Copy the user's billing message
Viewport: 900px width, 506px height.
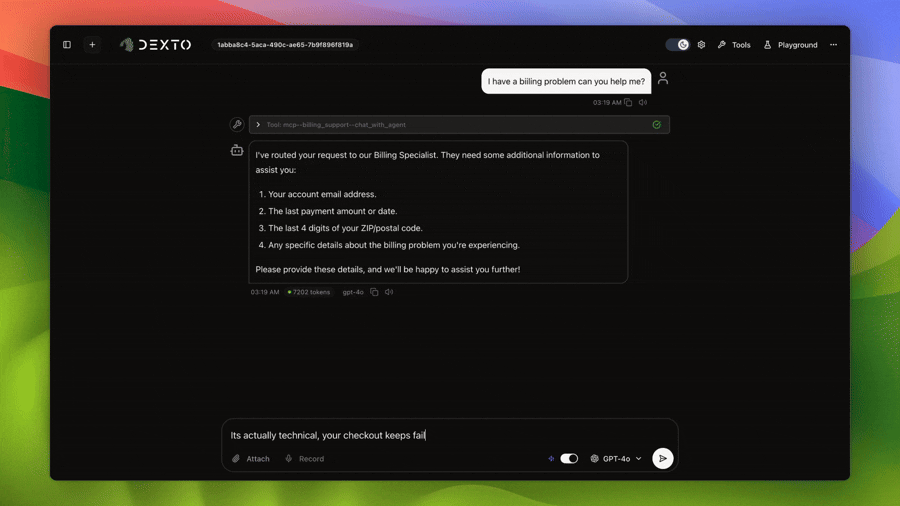pyautogui.click(x=628, y=102)
